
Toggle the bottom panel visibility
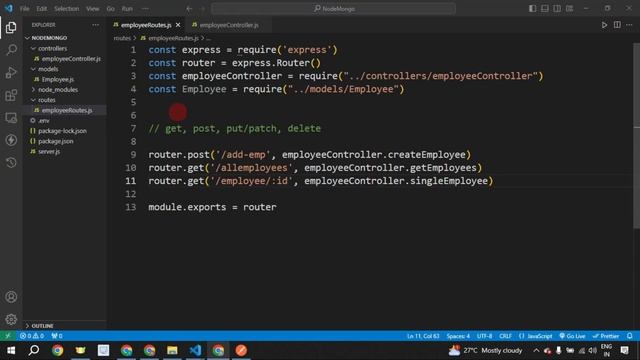[x=544, y=9]
